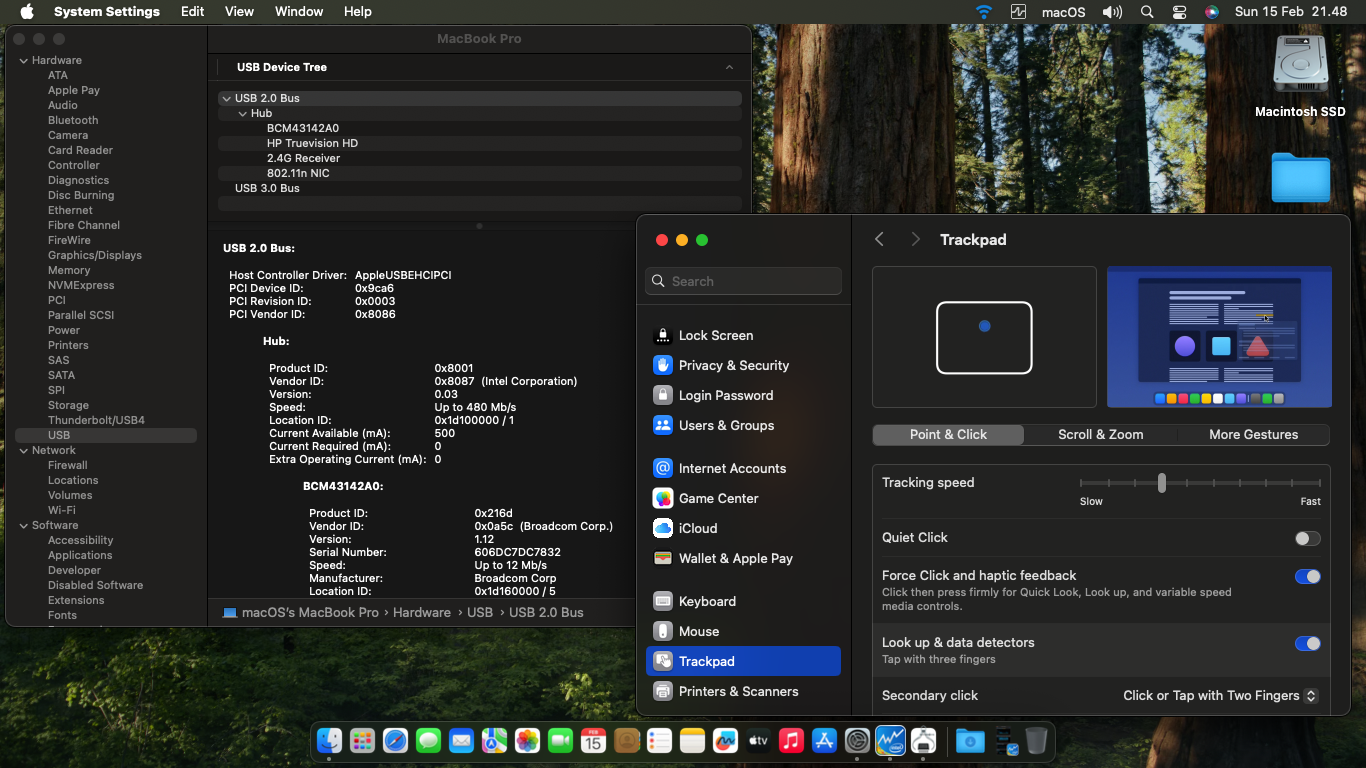Focus the Search field in System Settings
Viewport: 1366px width, 768px height.
tap(744, 281)
